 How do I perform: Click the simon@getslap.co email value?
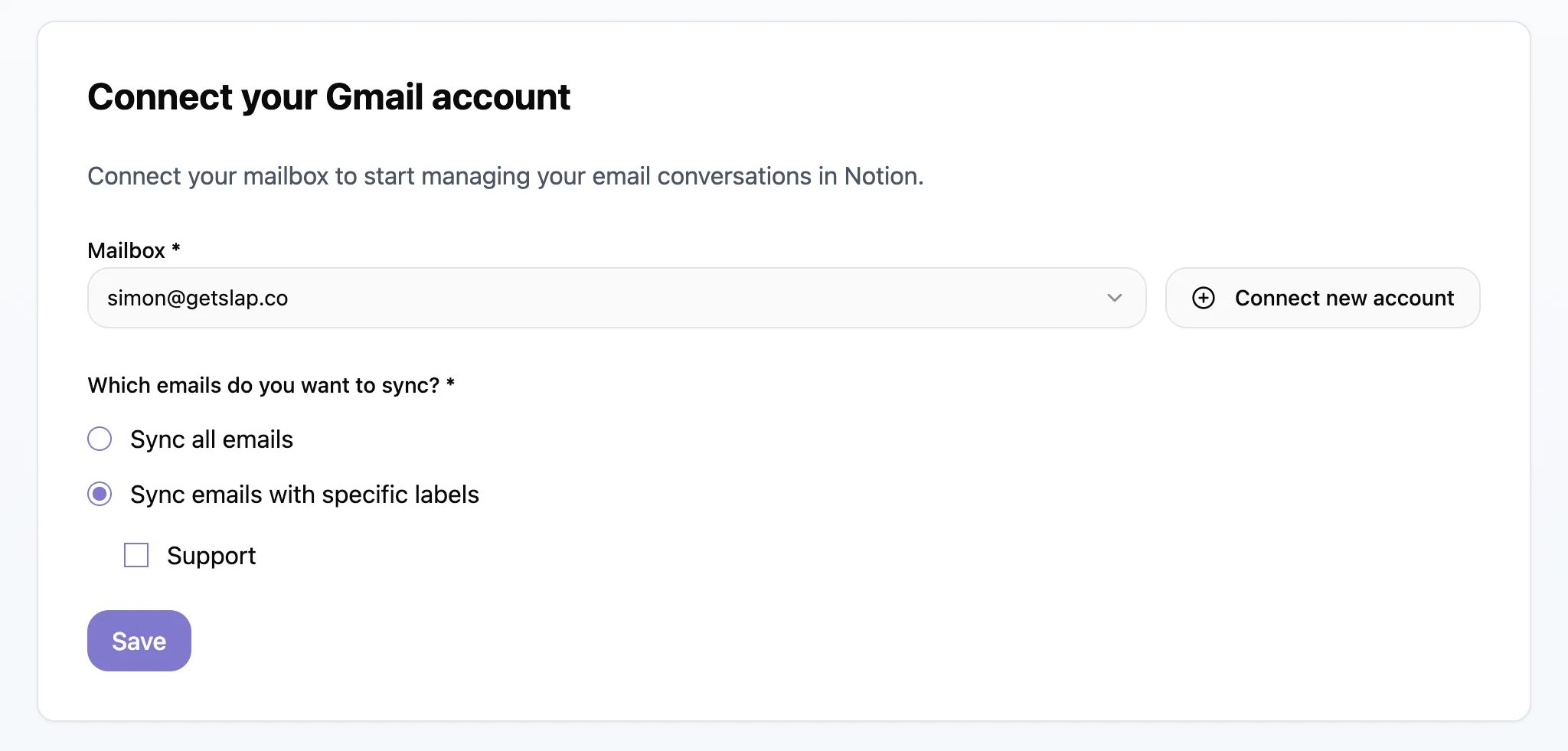click(198, 298)
